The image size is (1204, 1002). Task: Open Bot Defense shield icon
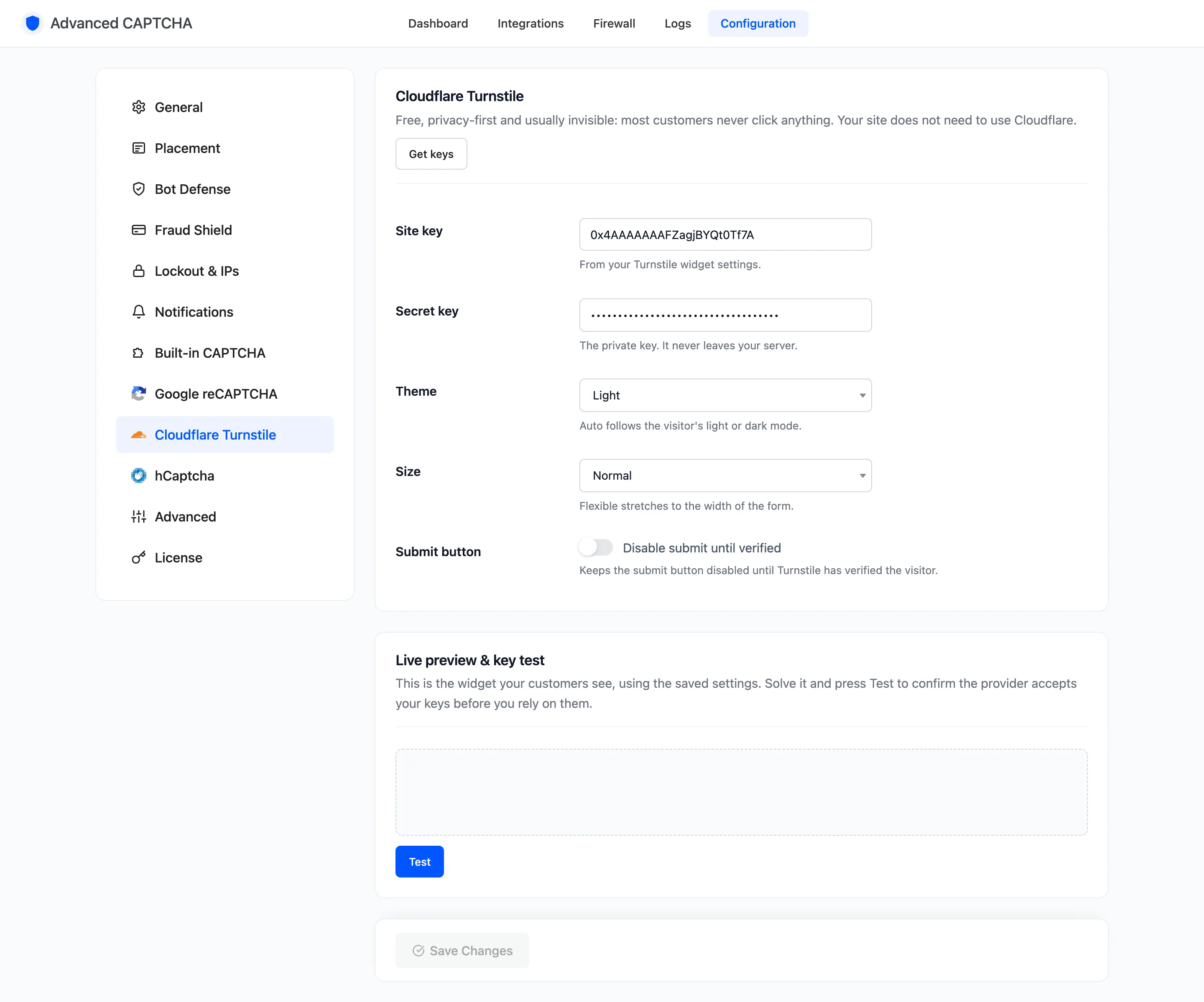pyautogui.click(x=139, y=189)
